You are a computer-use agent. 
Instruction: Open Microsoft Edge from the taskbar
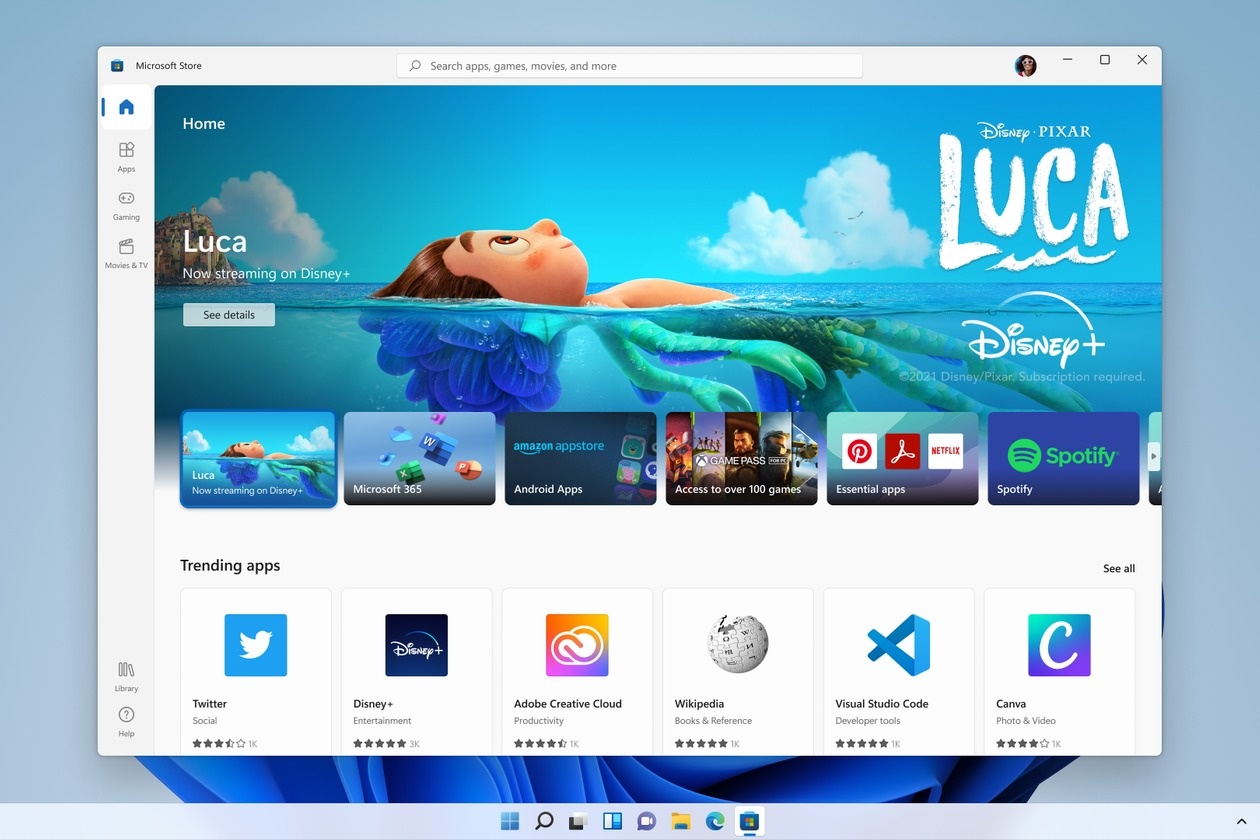coord(715,821)
